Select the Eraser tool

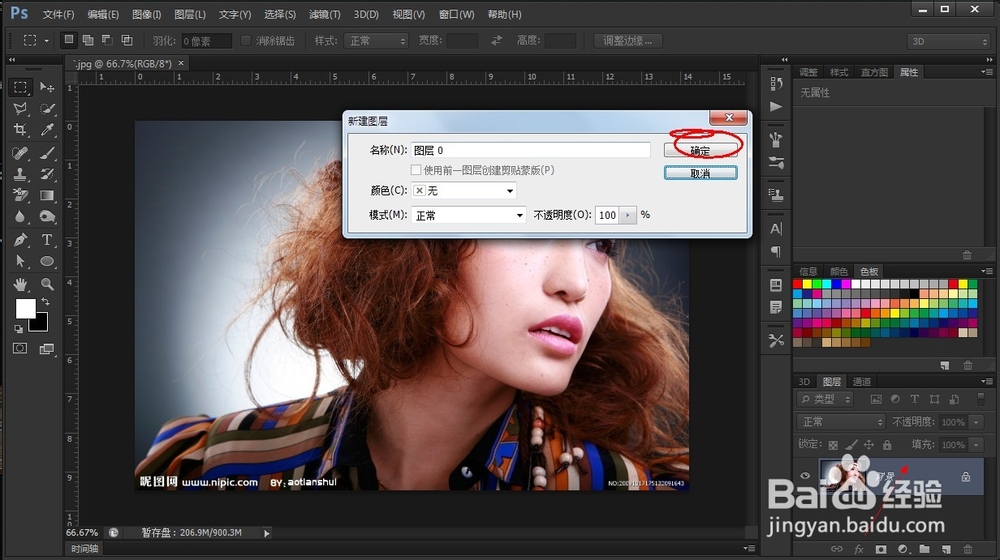20,195
